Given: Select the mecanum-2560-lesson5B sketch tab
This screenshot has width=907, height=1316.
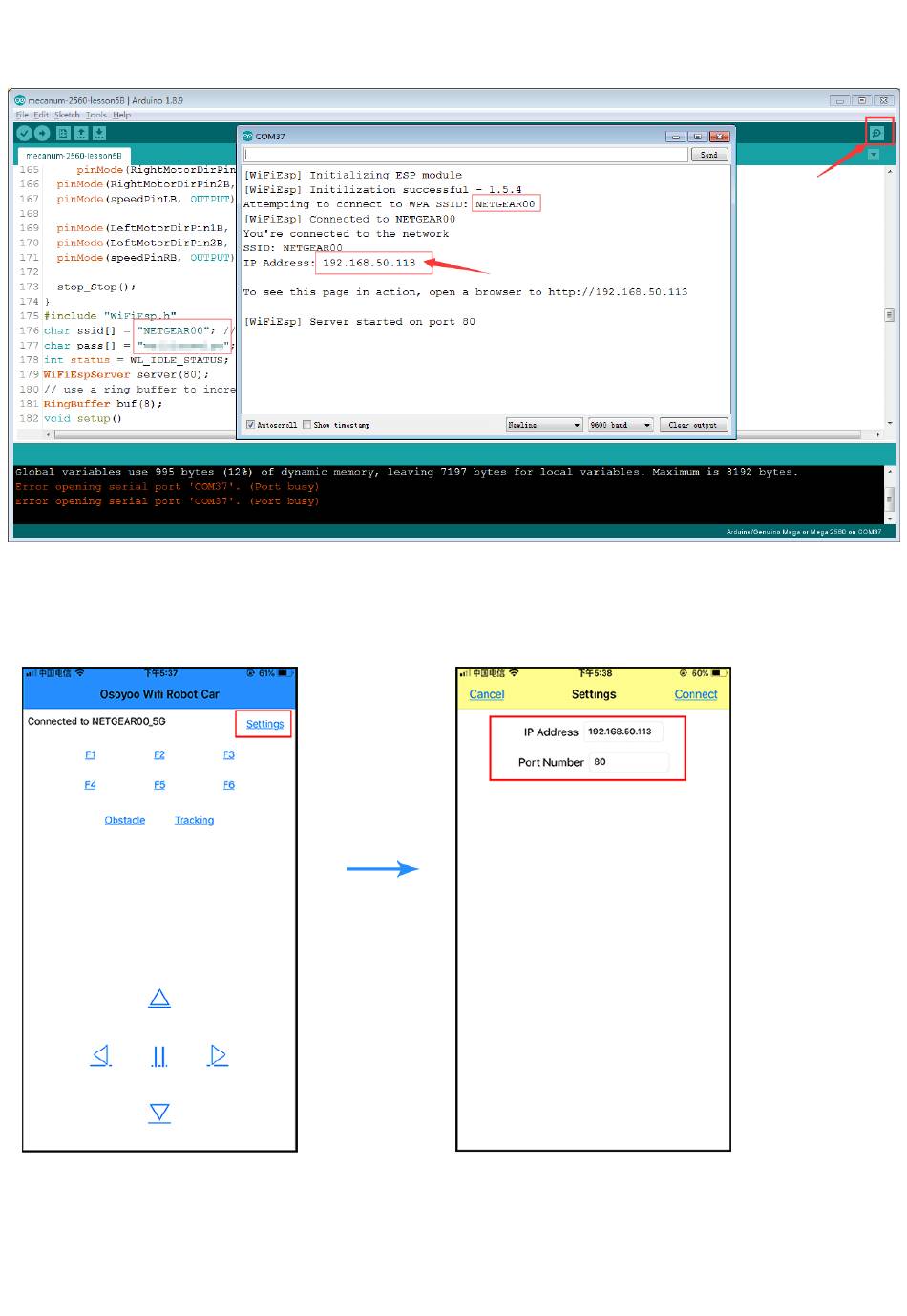Looking at the screenshot, I should [74, 156].
